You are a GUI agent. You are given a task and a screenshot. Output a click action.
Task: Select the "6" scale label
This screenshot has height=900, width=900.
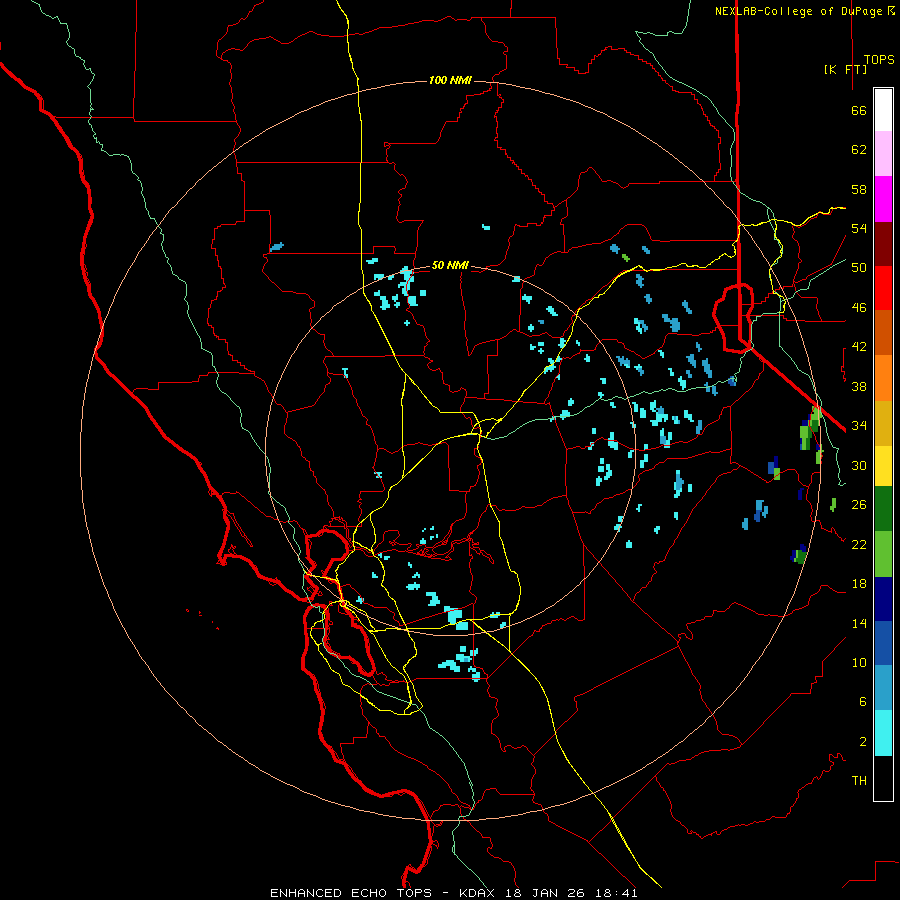(x=862, y=702)
